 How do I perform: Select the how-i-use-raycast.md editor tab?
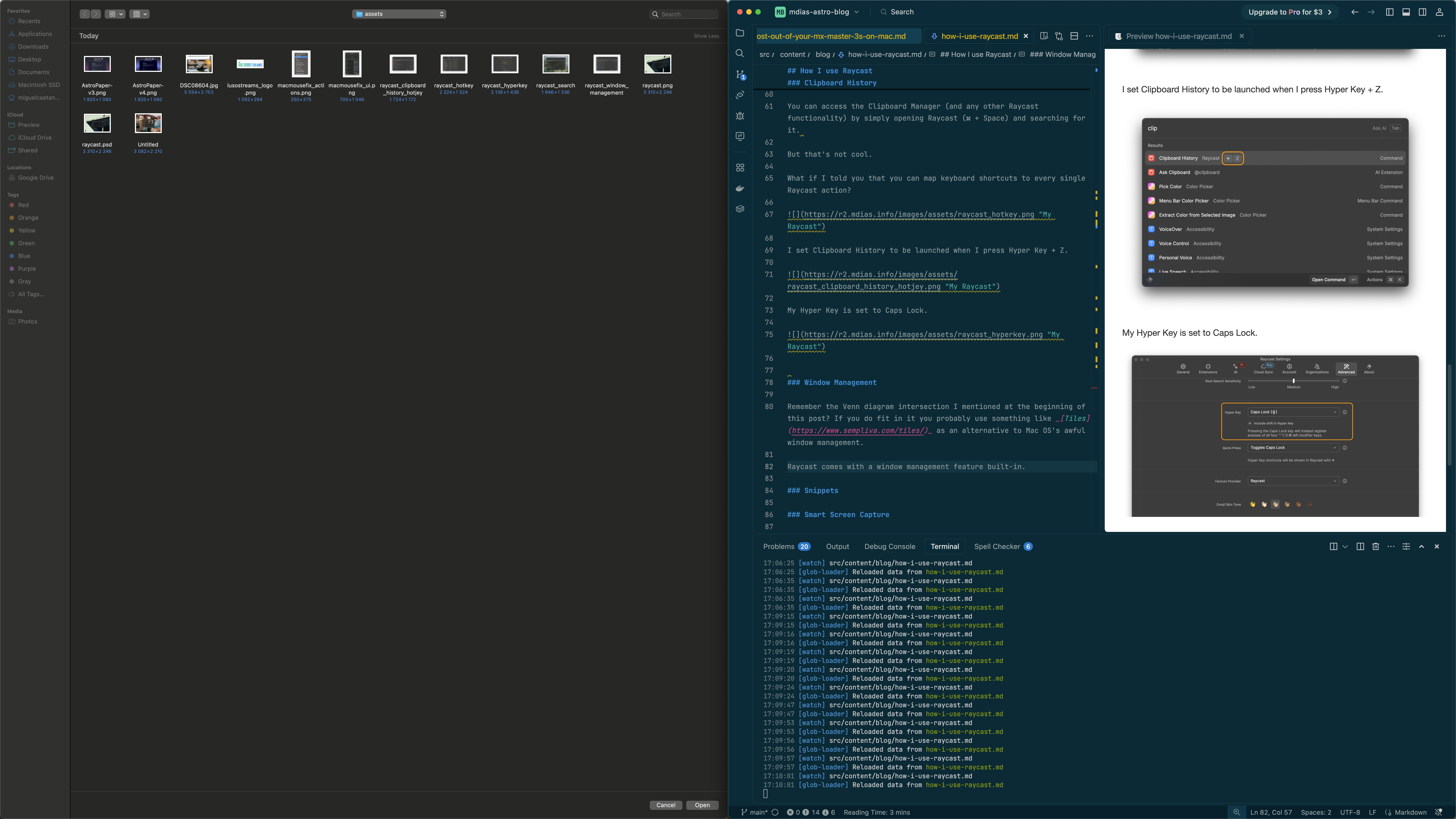pyautogui.click(x=979, y=36)
